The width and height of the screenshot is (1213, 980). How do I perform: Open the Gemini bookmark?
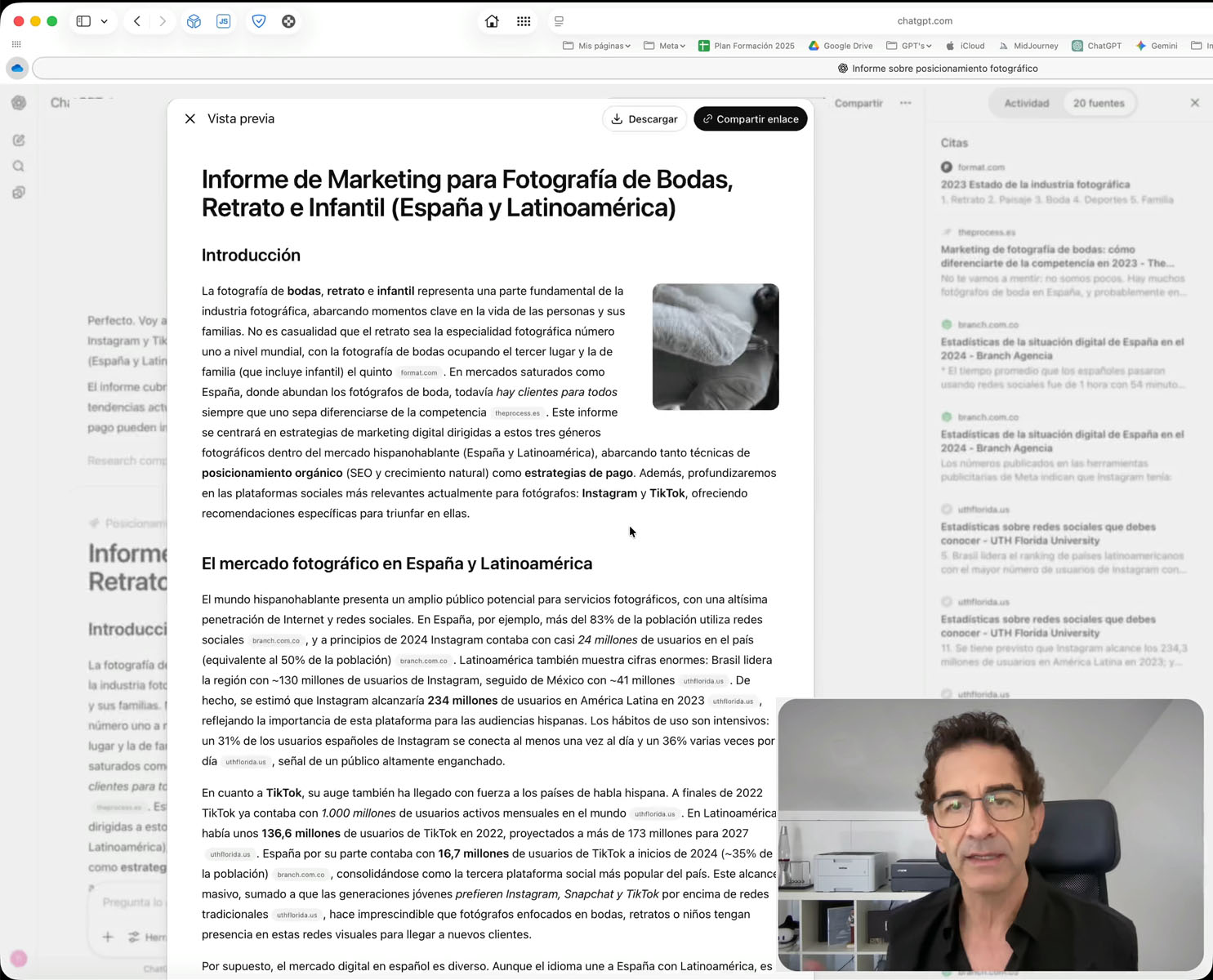1156,46
